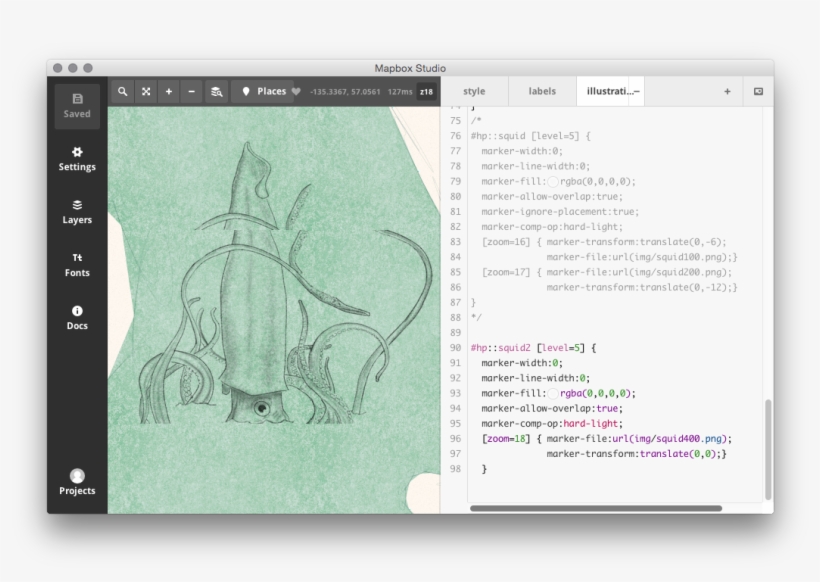The image size is (820, 582).
Task: Go to Projects in the sidebar
Action: [77, 482]
